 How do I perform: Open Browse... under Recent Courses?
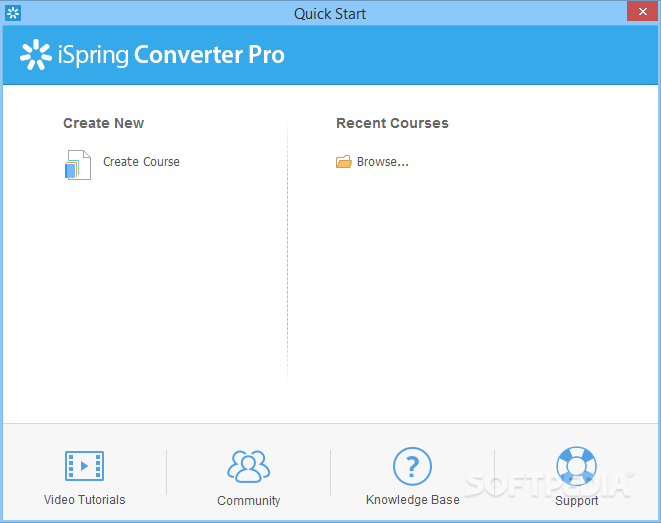383,162
